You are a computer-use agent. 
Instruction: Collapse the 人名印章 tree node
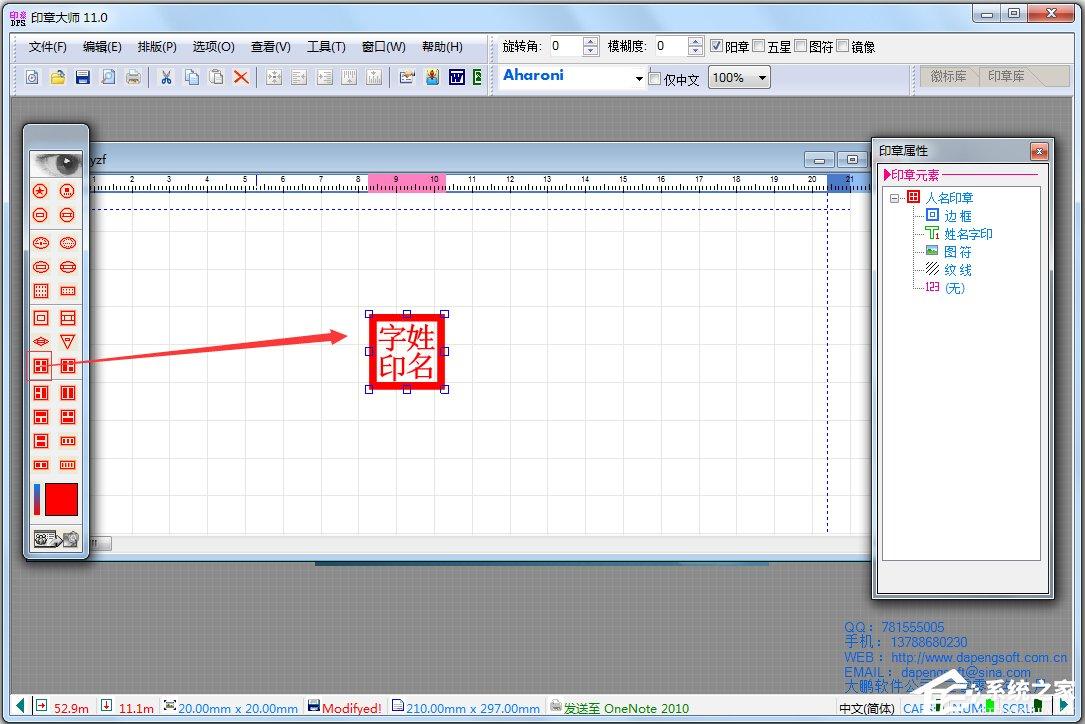895,199
